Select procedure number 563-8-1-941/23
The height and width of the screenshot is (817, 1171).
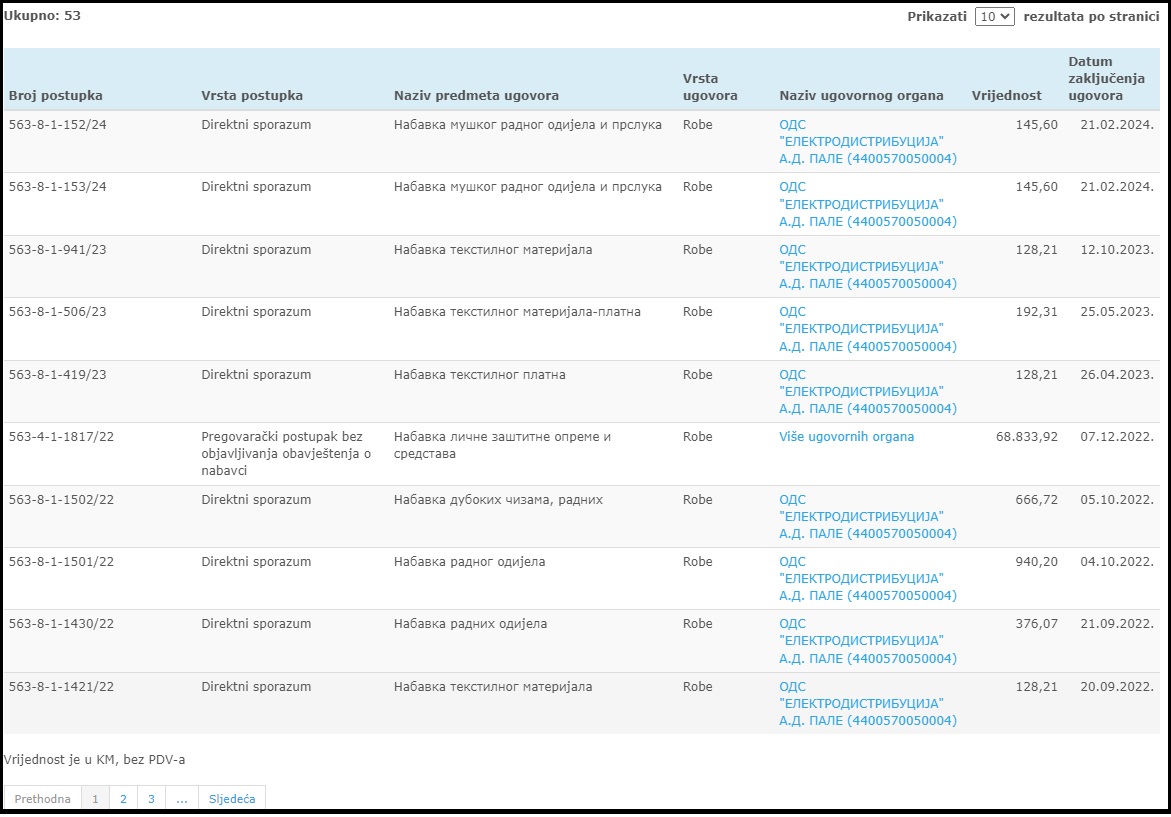(x=58, y=249)
